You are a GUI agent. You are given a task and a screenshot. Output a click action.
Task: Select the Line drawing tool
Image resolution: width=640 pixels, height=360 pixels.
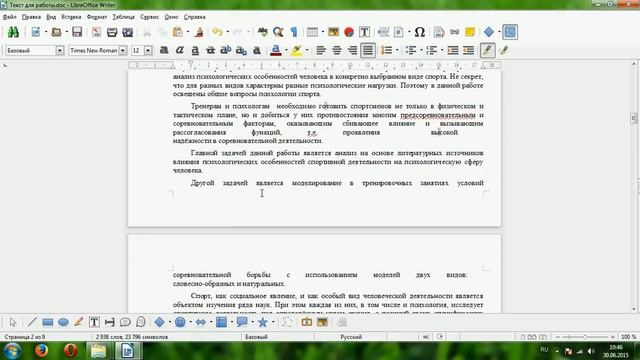click(x=32, y=322)
